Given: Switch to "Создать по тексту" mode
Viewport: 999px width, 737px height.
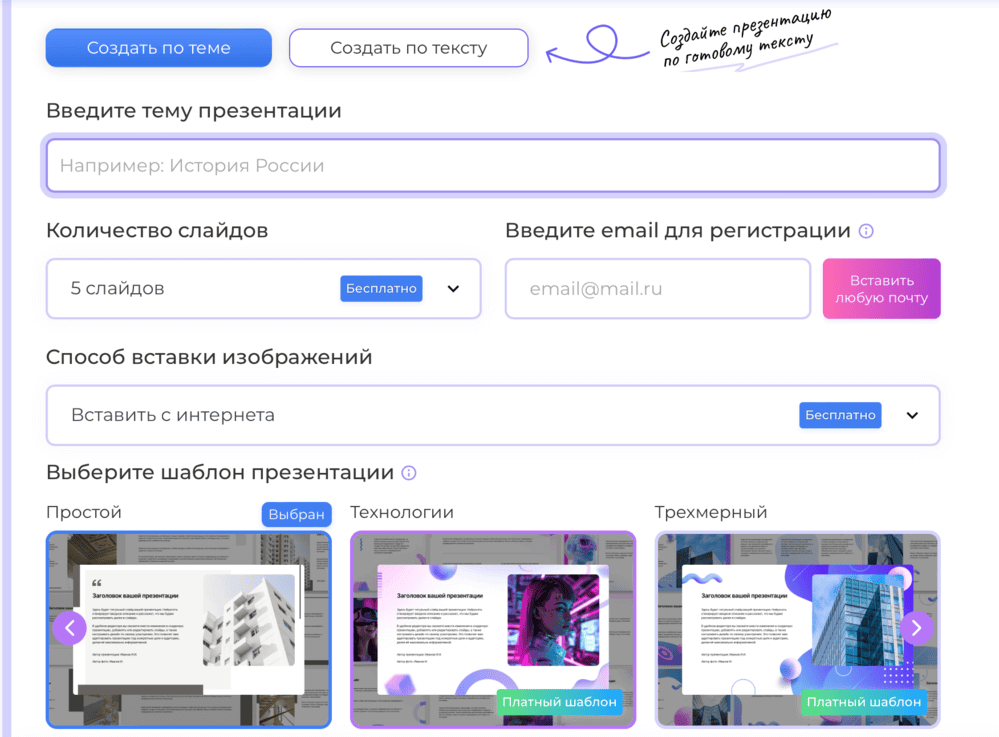Looking at the screenshot, I should point(408,48).
